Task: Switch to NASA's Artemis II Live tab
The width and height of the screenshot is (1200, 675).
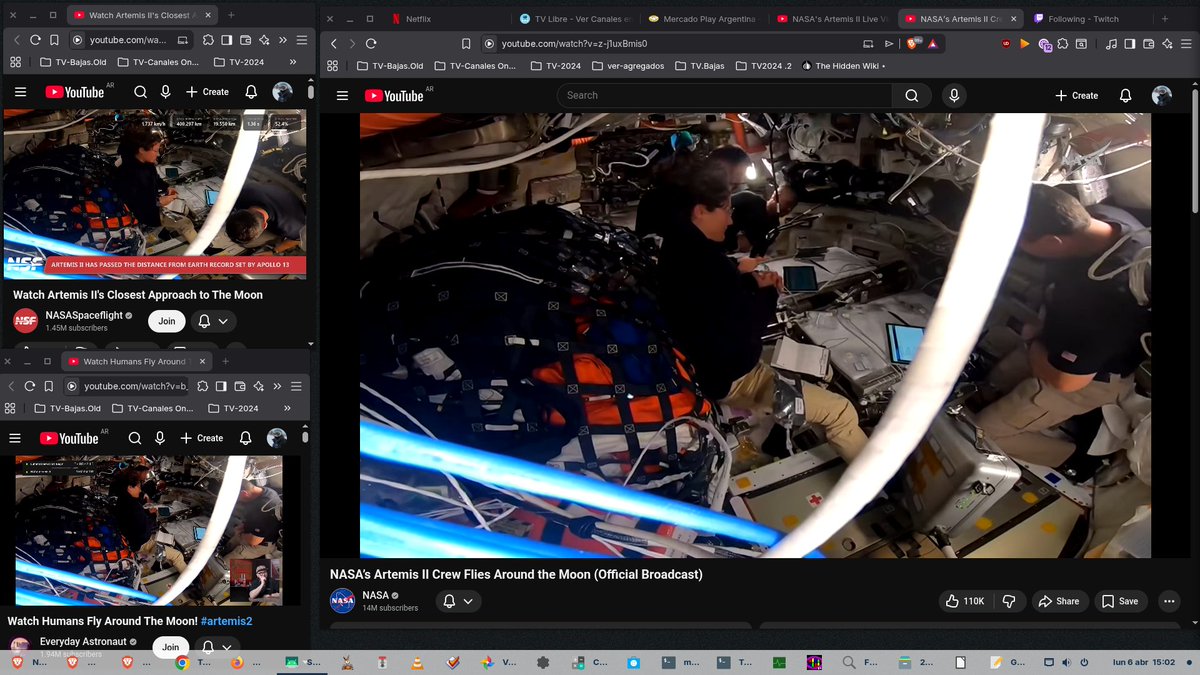Action: click(832, 19)
